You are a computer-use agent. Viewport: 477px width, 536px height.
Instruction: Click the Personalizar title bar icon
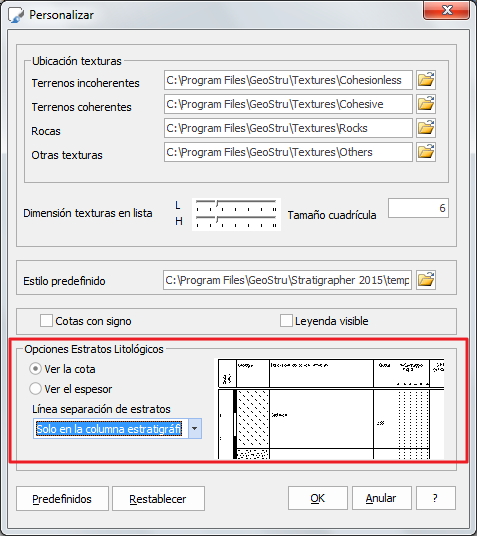click(16, 15)
